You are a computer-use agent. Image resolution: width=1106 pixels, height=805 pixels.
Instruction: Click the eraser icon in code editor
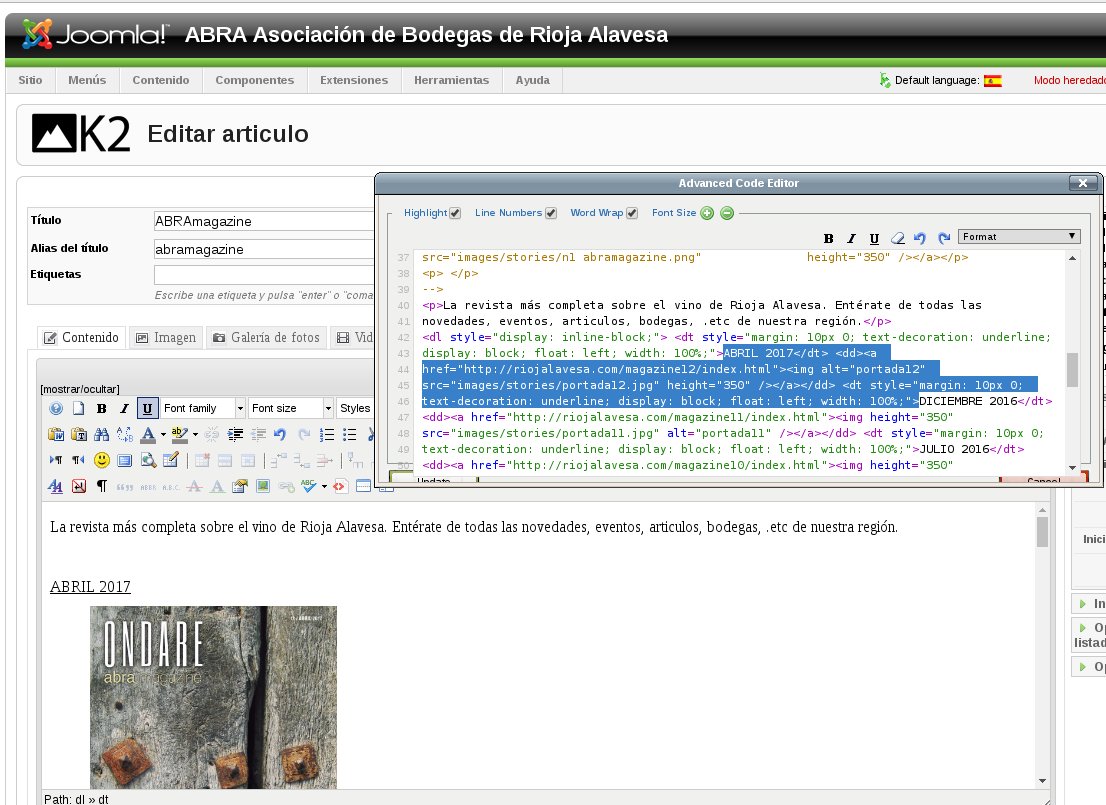coord(897,238)
